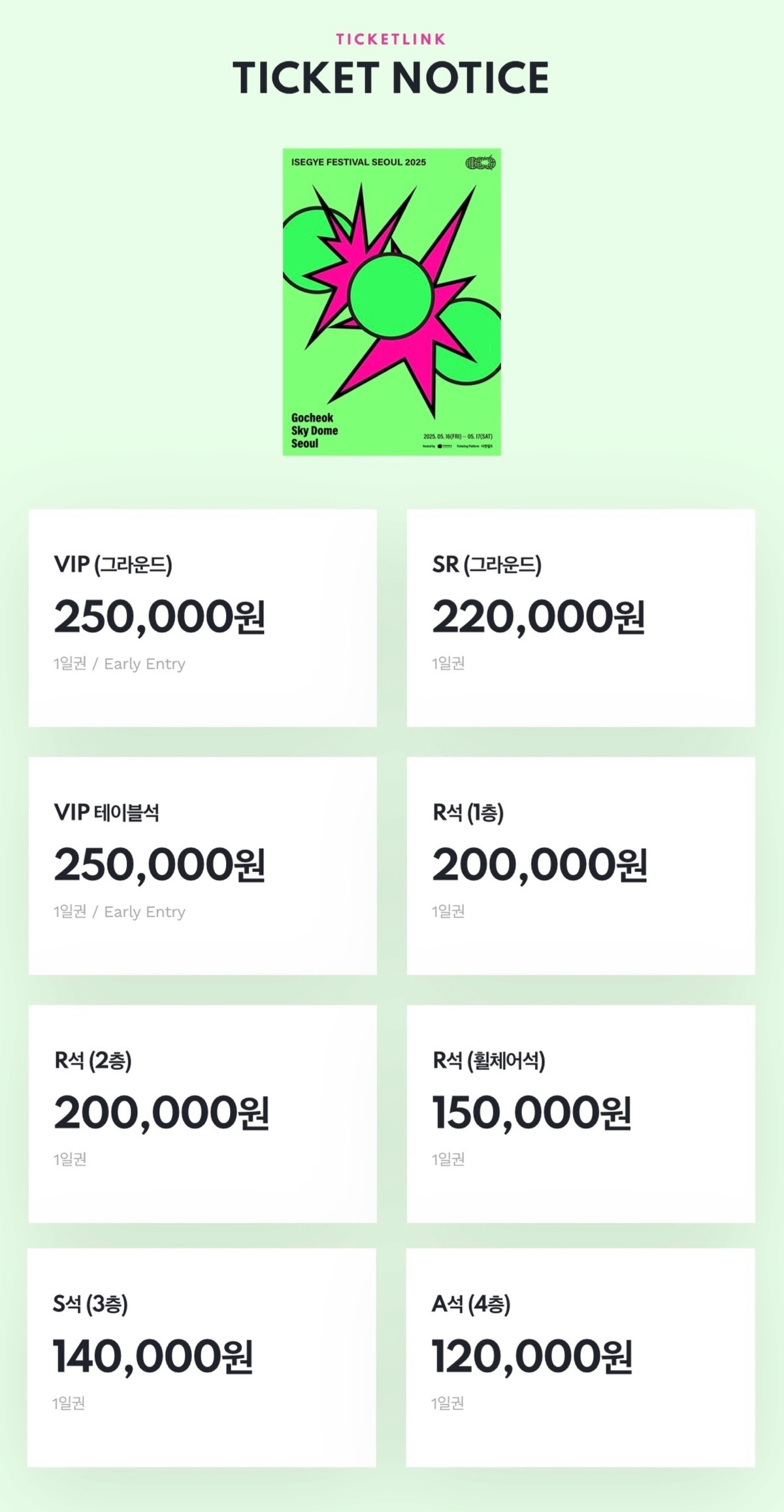The image size is (784, 1512).
Task: Click the 120,000원 price text
Action: [x=532, y=1356]
